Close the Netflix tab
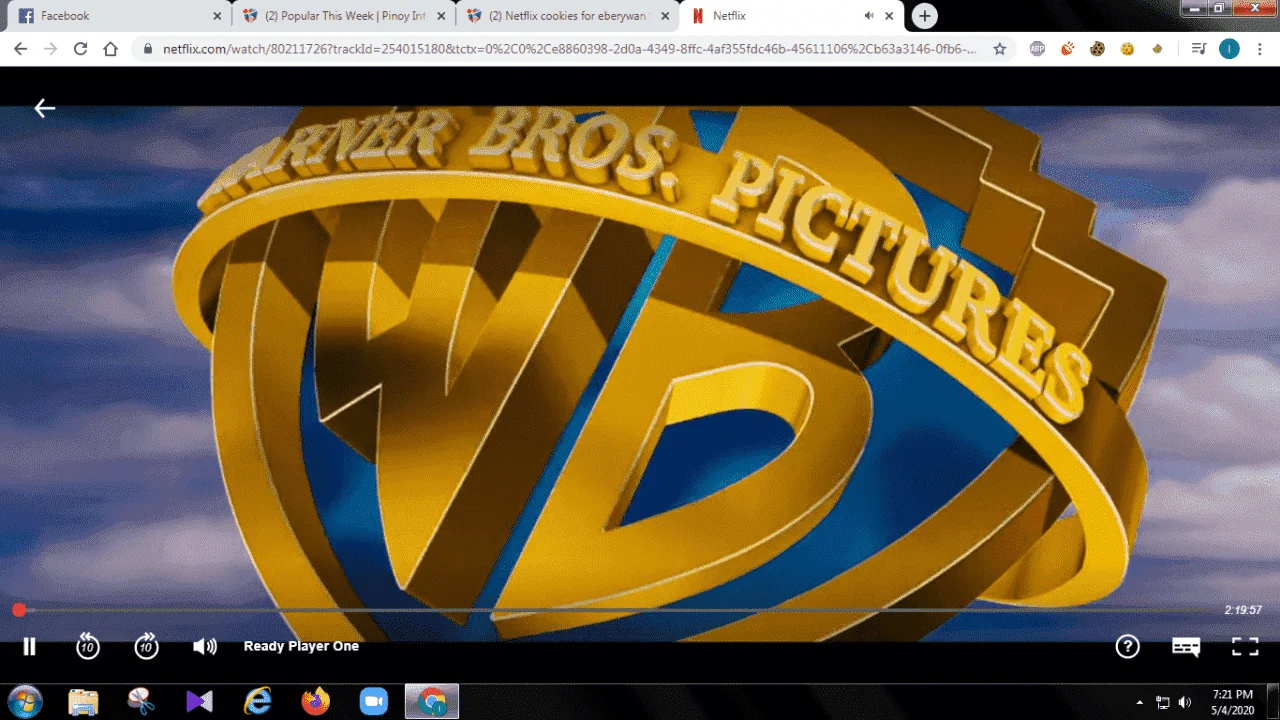The height and width of the screenshot is (720, 1280). tap(889, 16)
